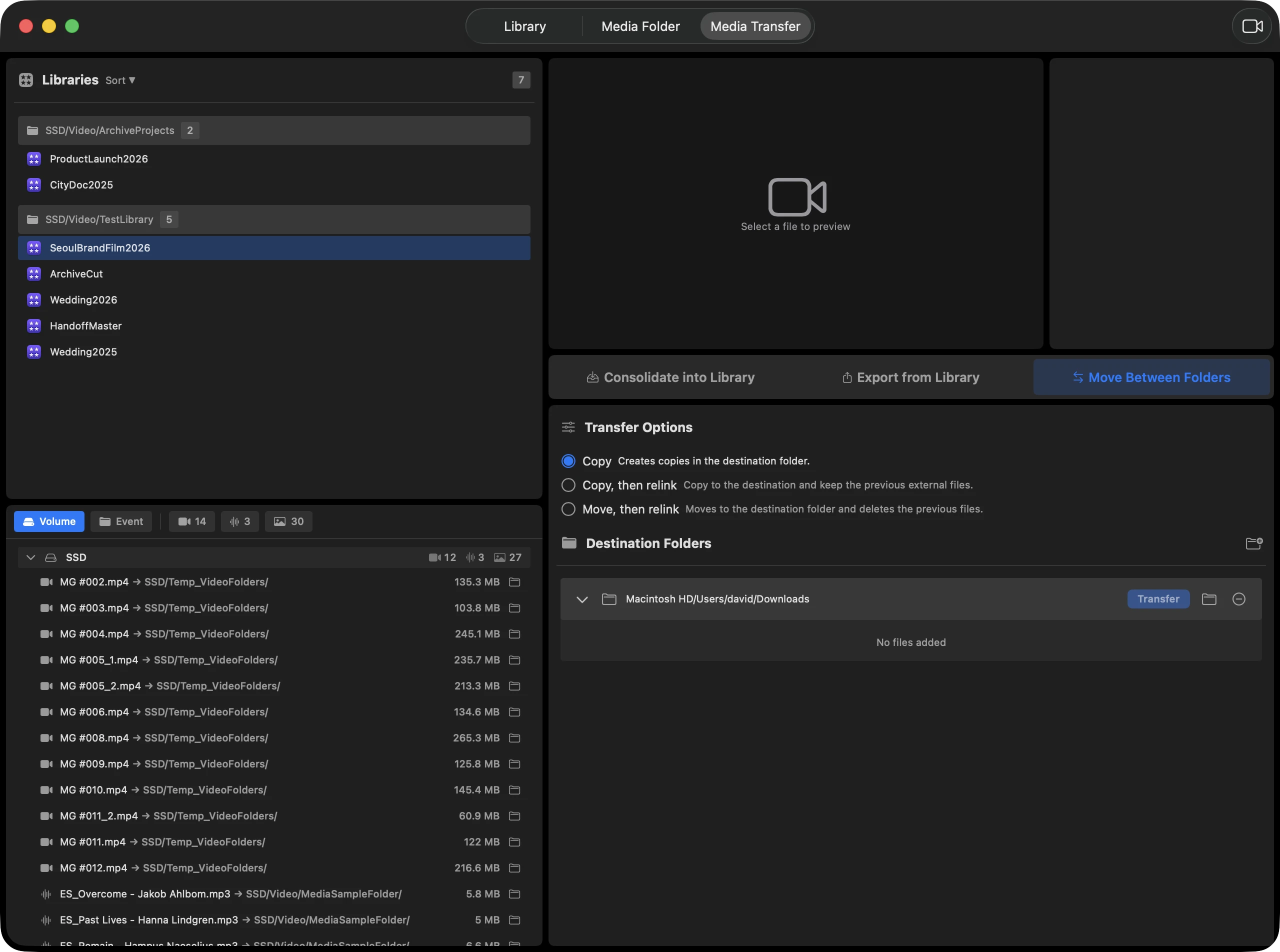
Task: Click the 'No files added' message
Action: coord(910,642)
